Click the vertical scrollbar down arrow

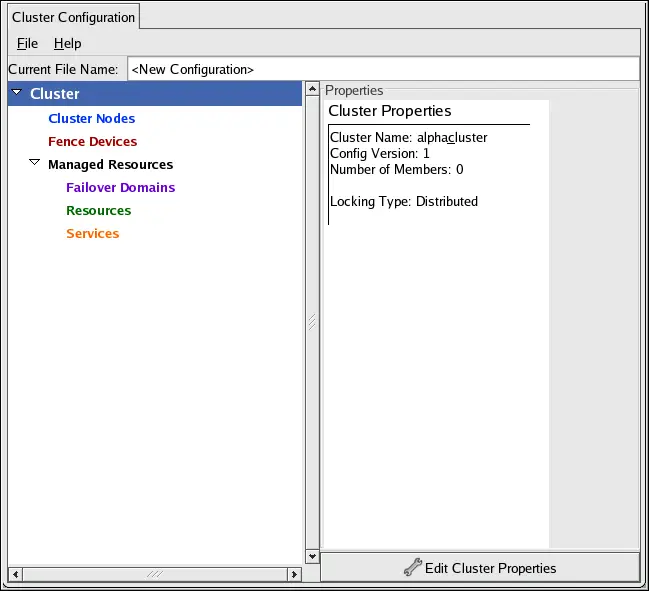[x=311, y=556]
